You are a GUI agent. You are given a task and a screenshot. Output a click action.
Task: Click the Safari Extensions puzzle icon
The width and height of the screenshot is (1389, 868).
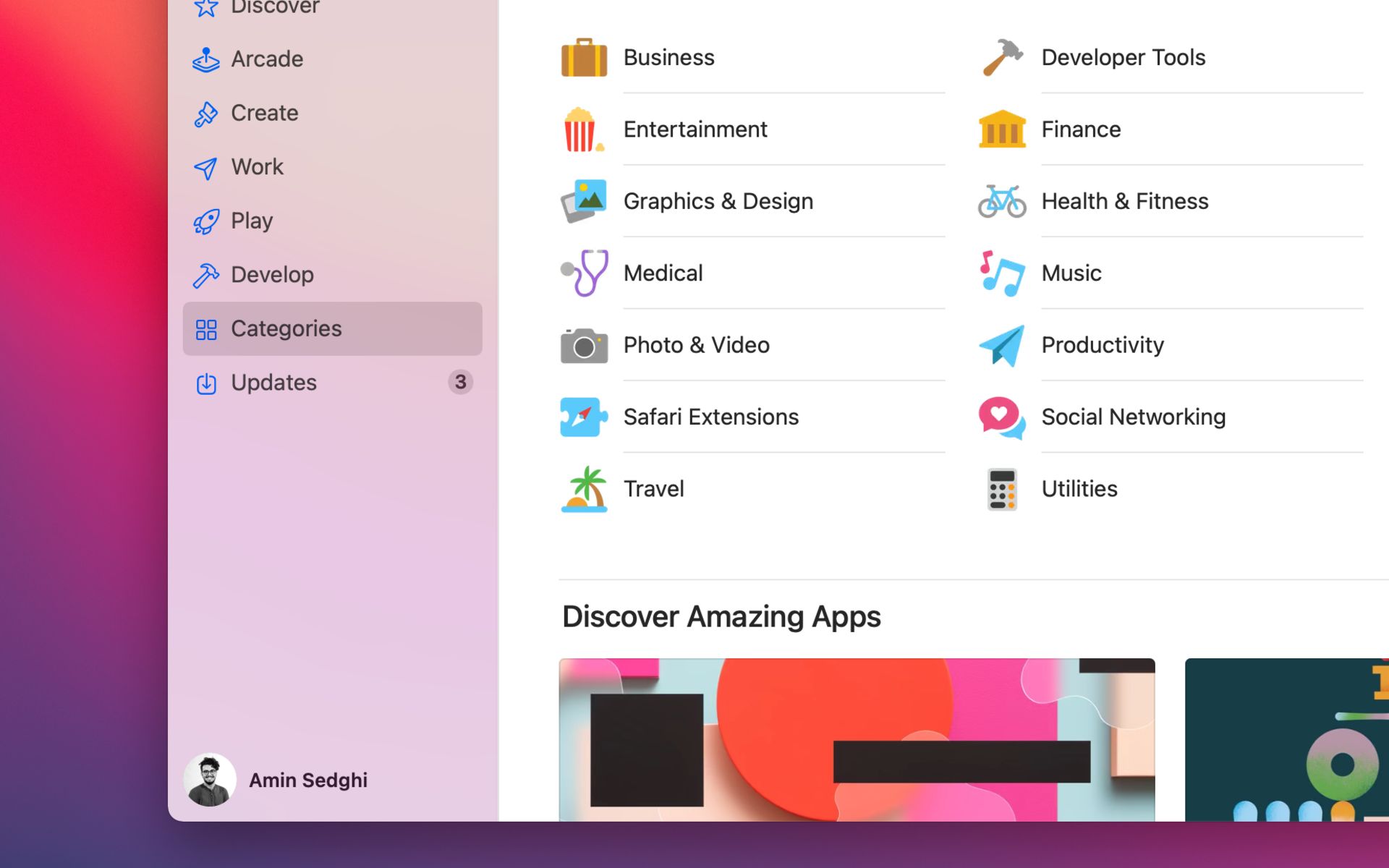(584, 417)
